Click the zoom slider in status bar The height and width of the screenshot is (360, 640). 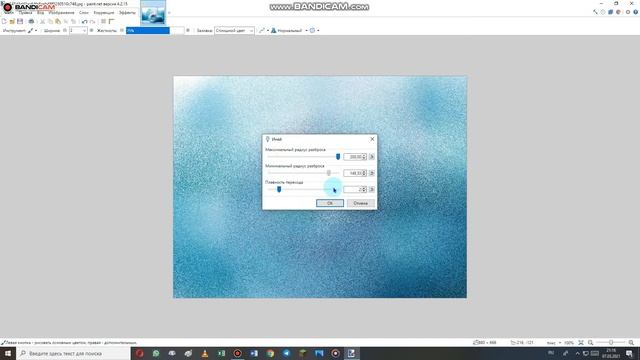pos(611,342)
